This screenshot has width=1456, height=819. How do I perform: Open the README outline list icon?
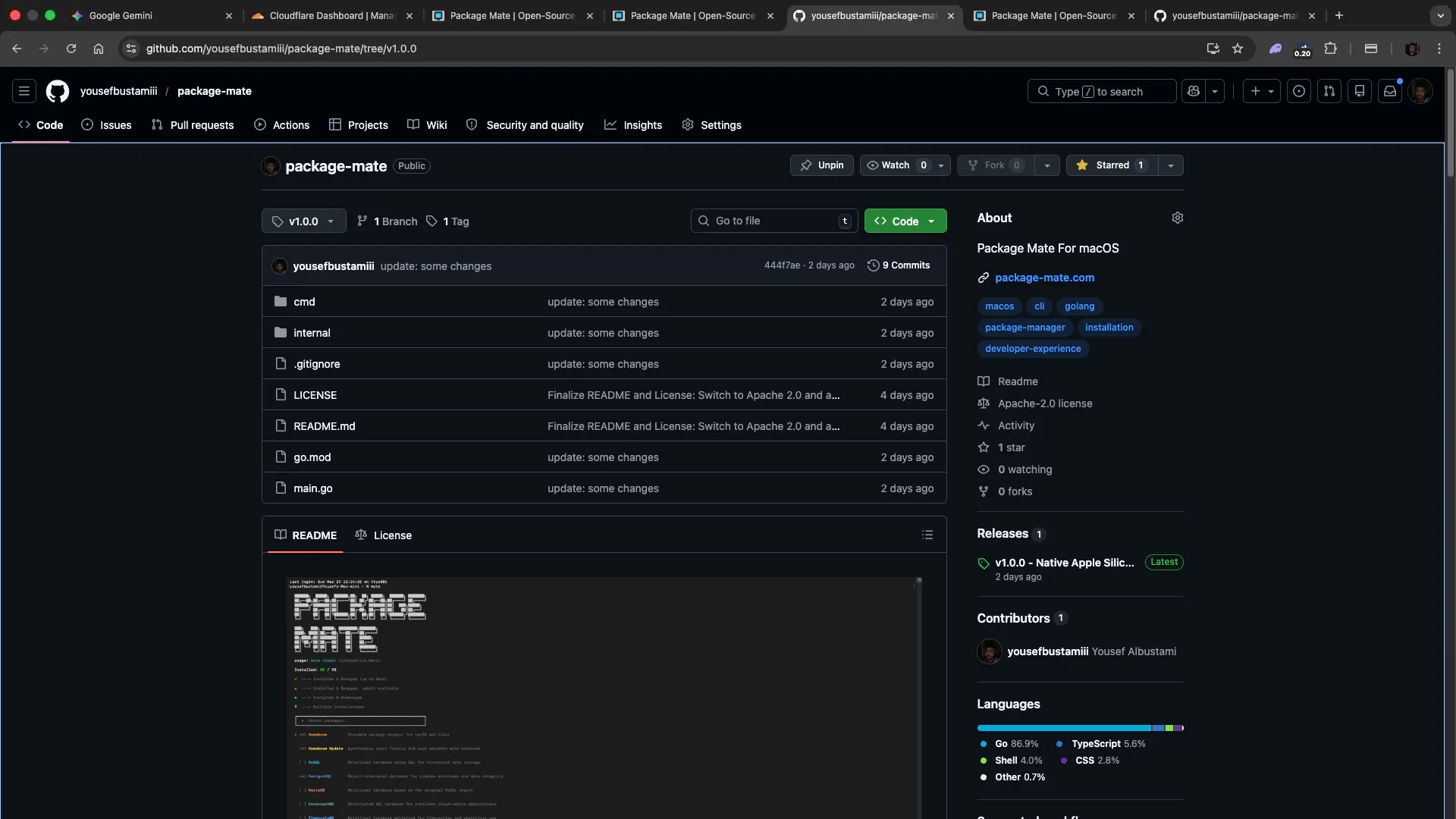tap(927, 535)
